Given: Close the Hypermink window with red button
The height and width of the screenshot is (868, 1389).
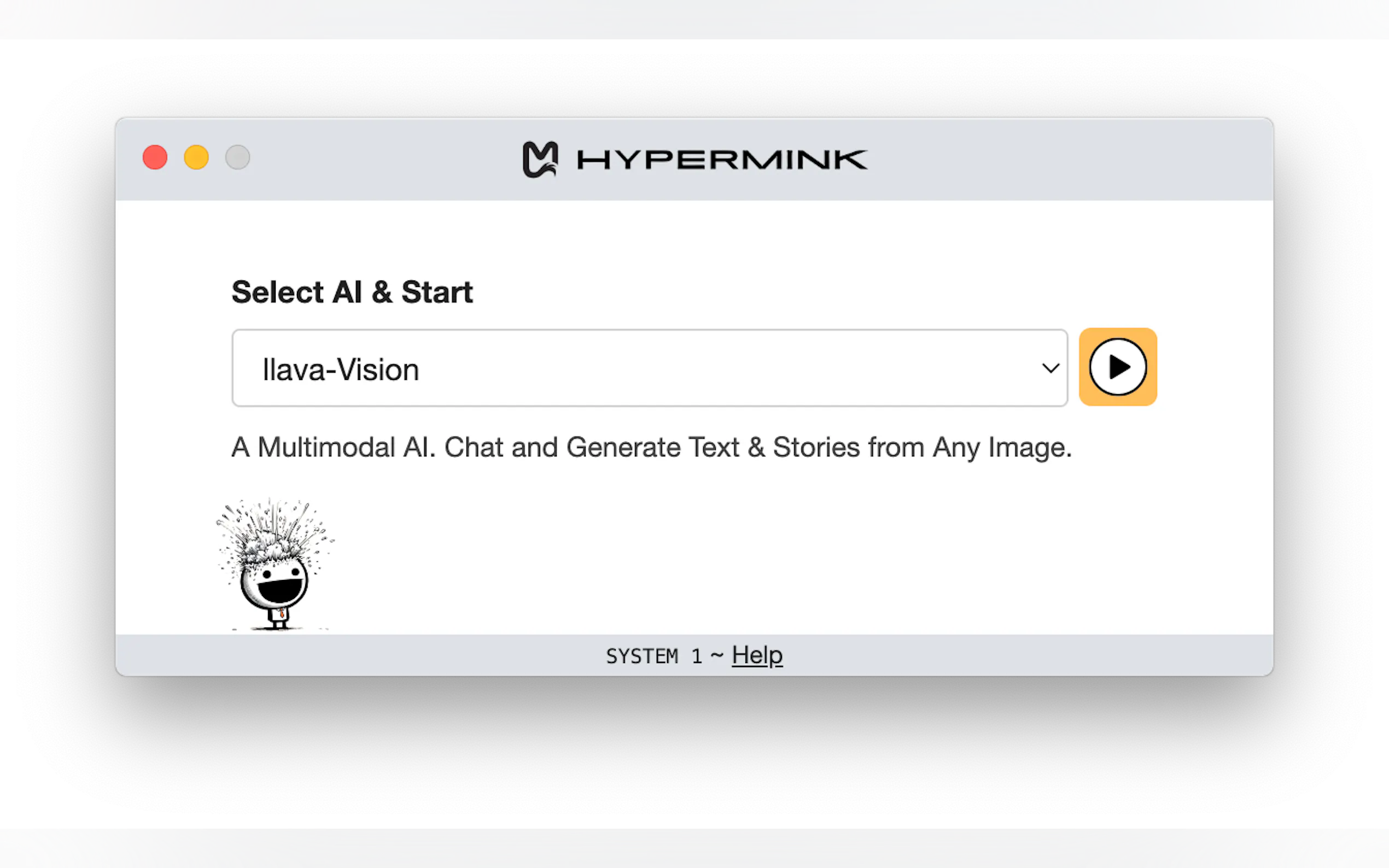Looking at the screenshot, I should click(x=155, y=157).
